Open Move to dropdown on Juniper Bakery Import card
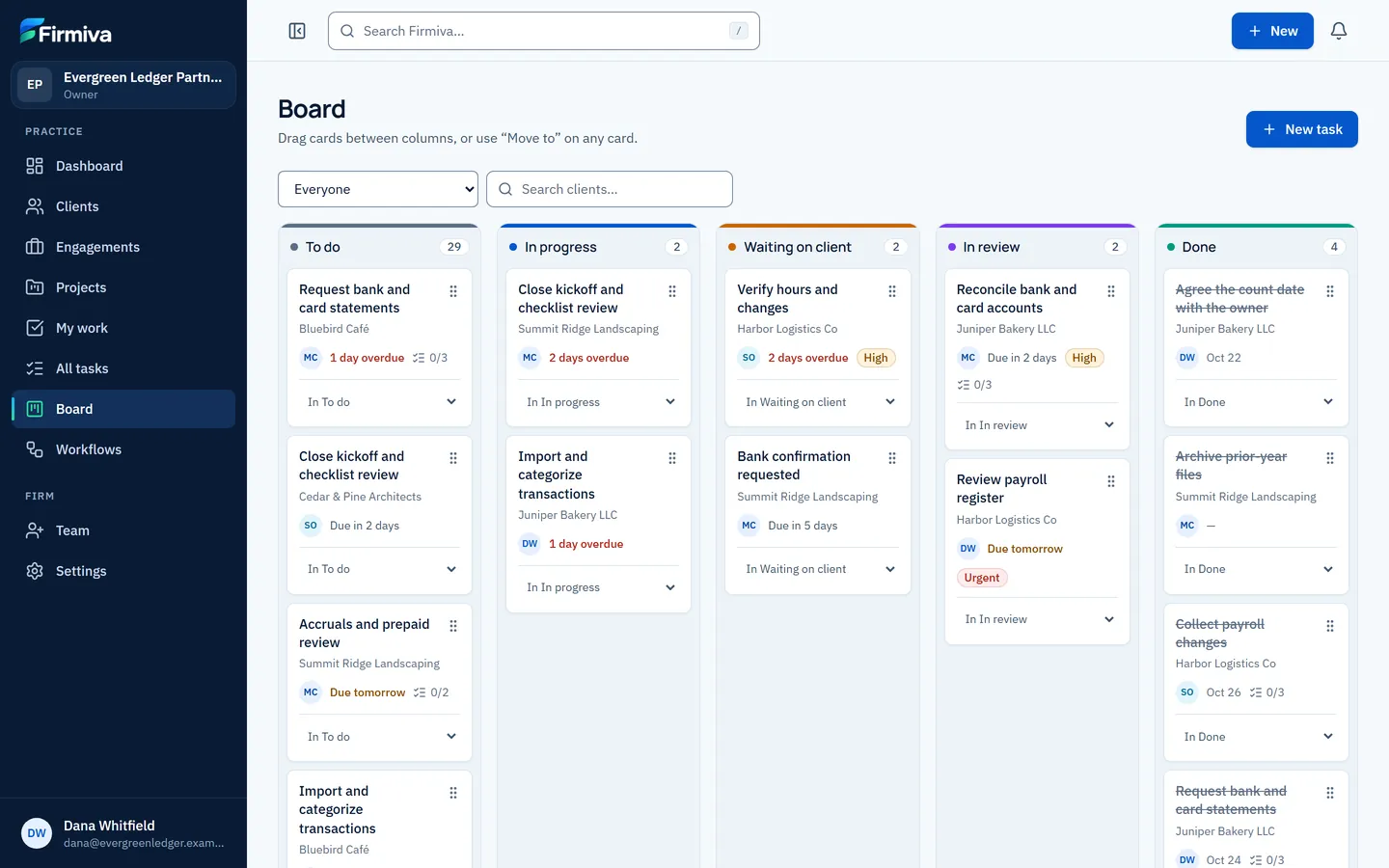1389x868 pixels. click(599, 587)
